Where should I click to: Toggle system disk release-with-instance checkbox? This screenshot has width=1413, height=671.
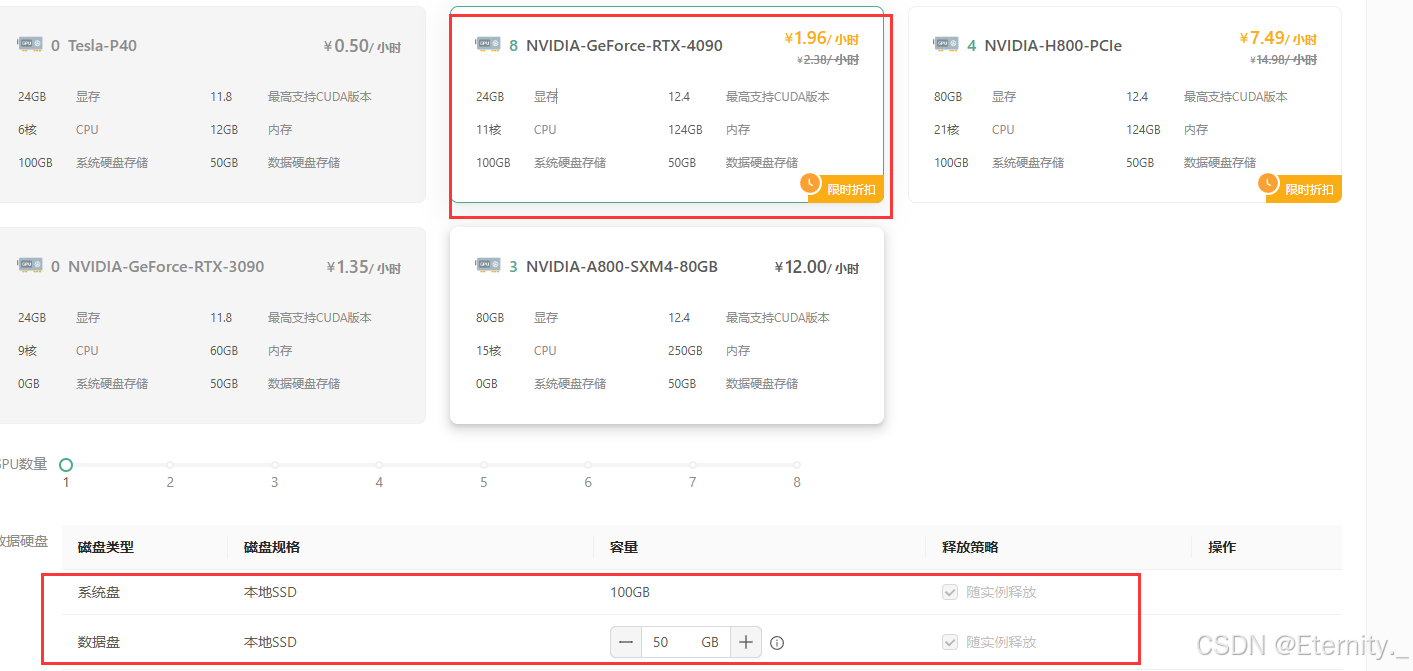[x=950, y=592]
